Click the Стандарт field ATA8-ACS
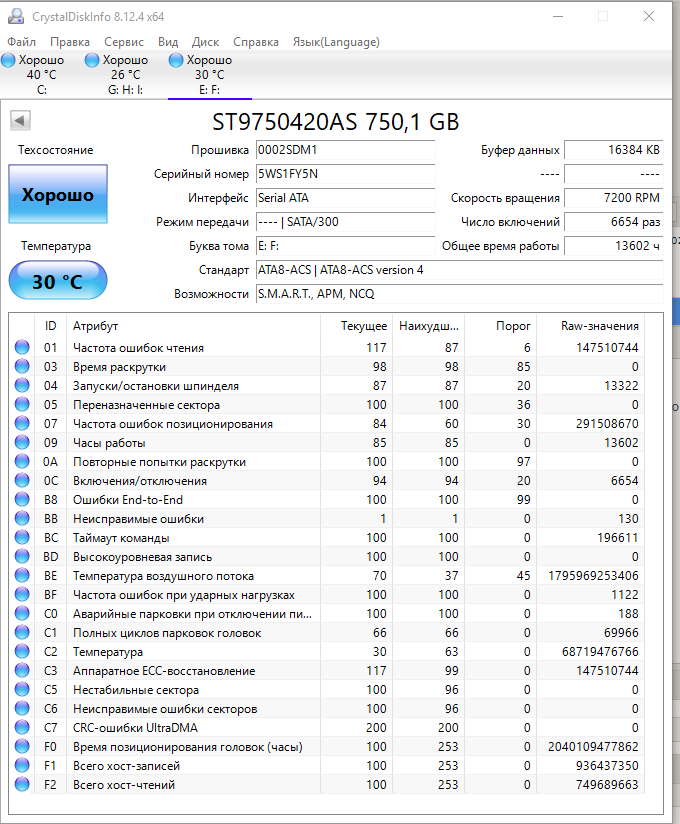Viewport: 680px width, 824px height. 459,270
